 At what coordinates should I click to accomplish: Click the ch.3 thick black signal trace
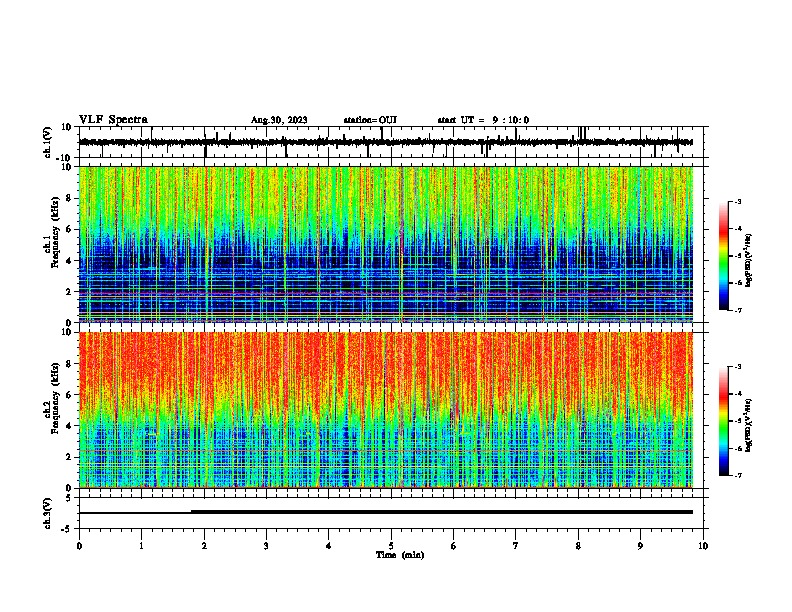[442, 512]
